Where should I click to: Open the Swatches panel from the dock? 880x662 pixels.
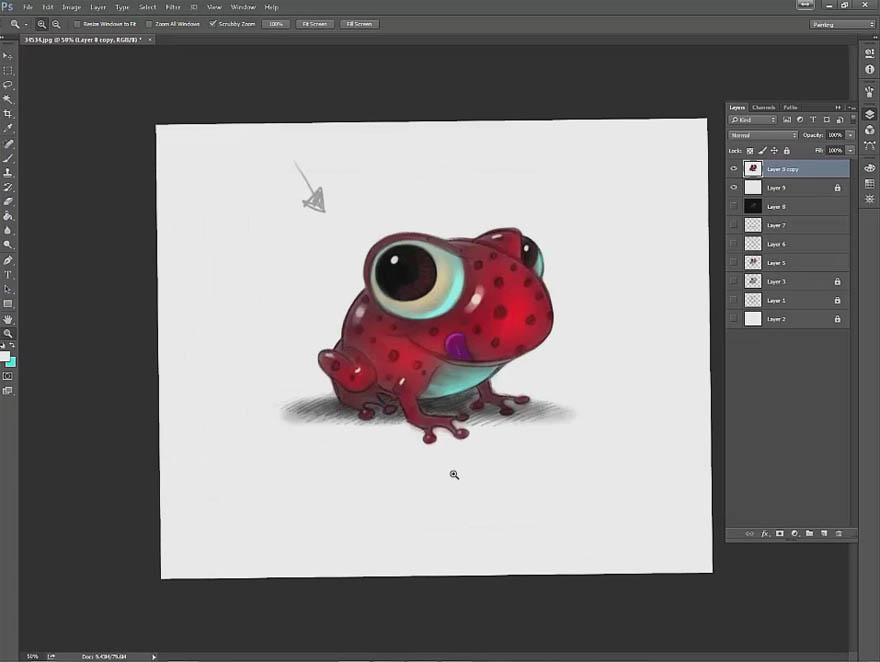(x=869, y=183)
